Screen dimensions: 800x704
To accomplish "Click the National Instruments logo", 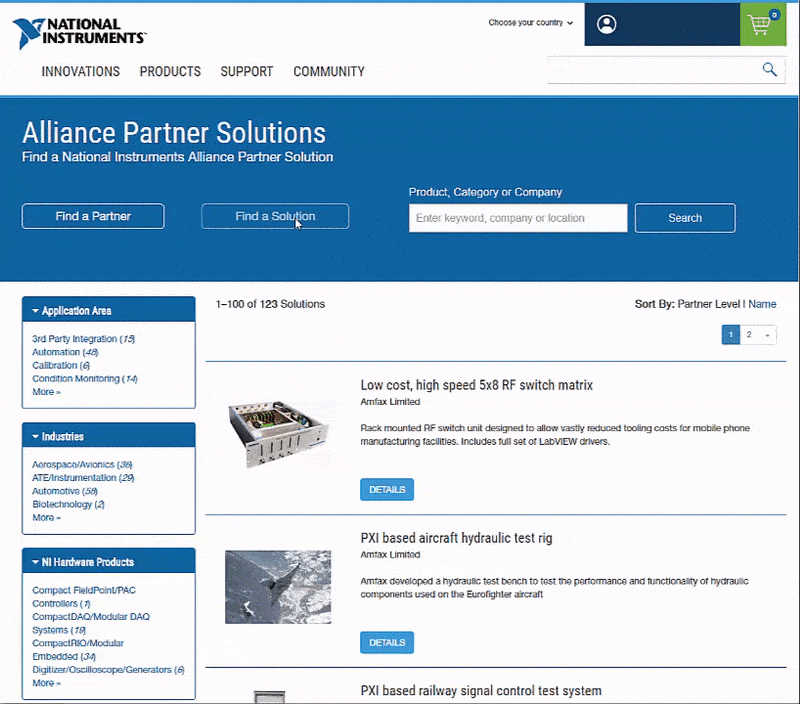I will [x=78, y=32].
